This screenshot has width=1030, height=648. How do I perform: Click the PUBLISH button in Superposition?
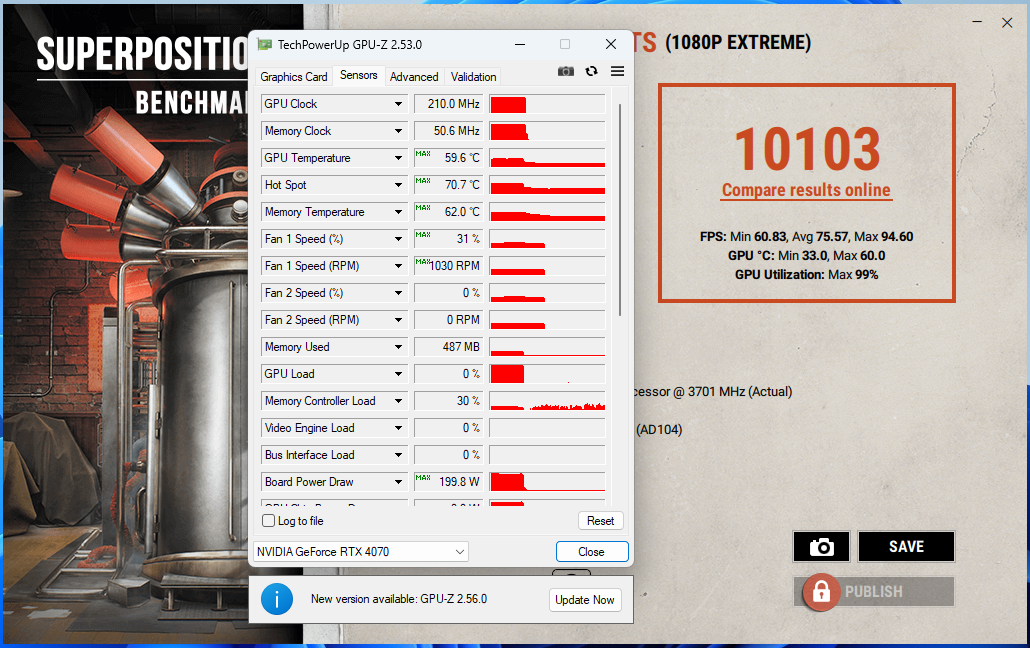coord(874,591)
